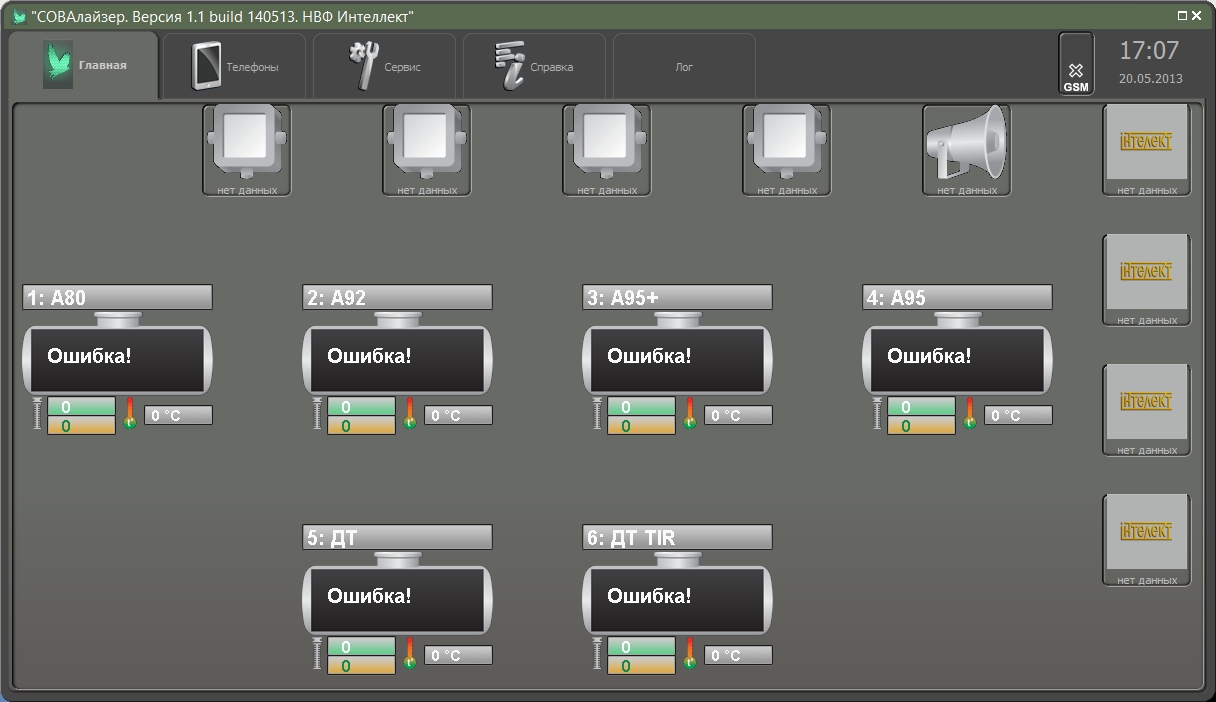
Task: Click the top Интелект device tile
Action: pos(1147,150)
